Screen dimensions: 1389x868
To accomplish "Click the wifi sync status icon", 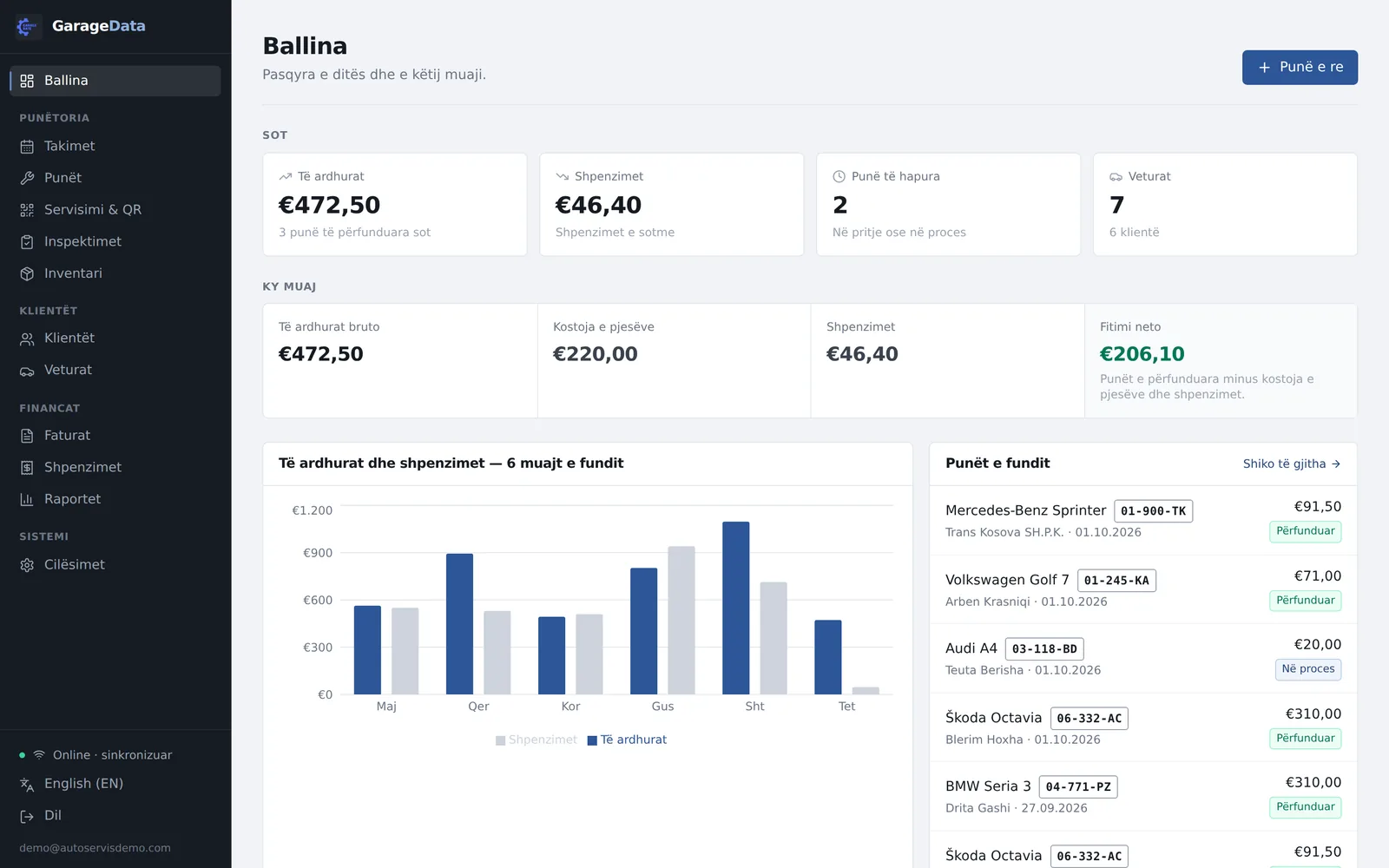I will click(x=39, y=755).
